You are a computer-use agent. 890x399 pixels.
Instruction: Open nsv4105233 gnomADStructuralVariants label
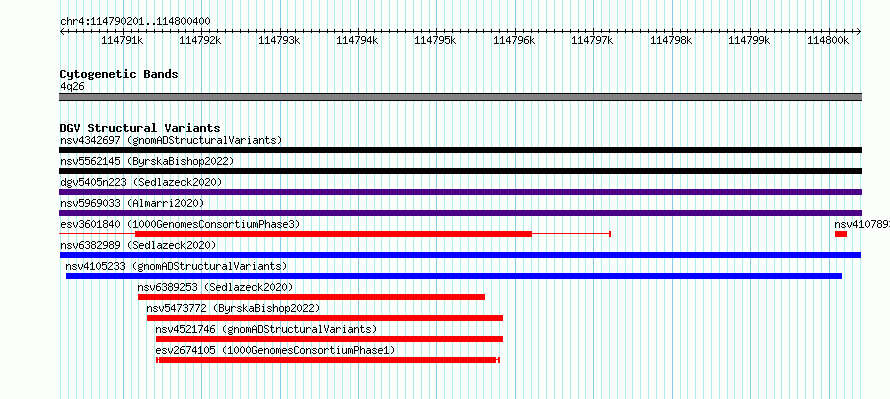tap(177, 266)
